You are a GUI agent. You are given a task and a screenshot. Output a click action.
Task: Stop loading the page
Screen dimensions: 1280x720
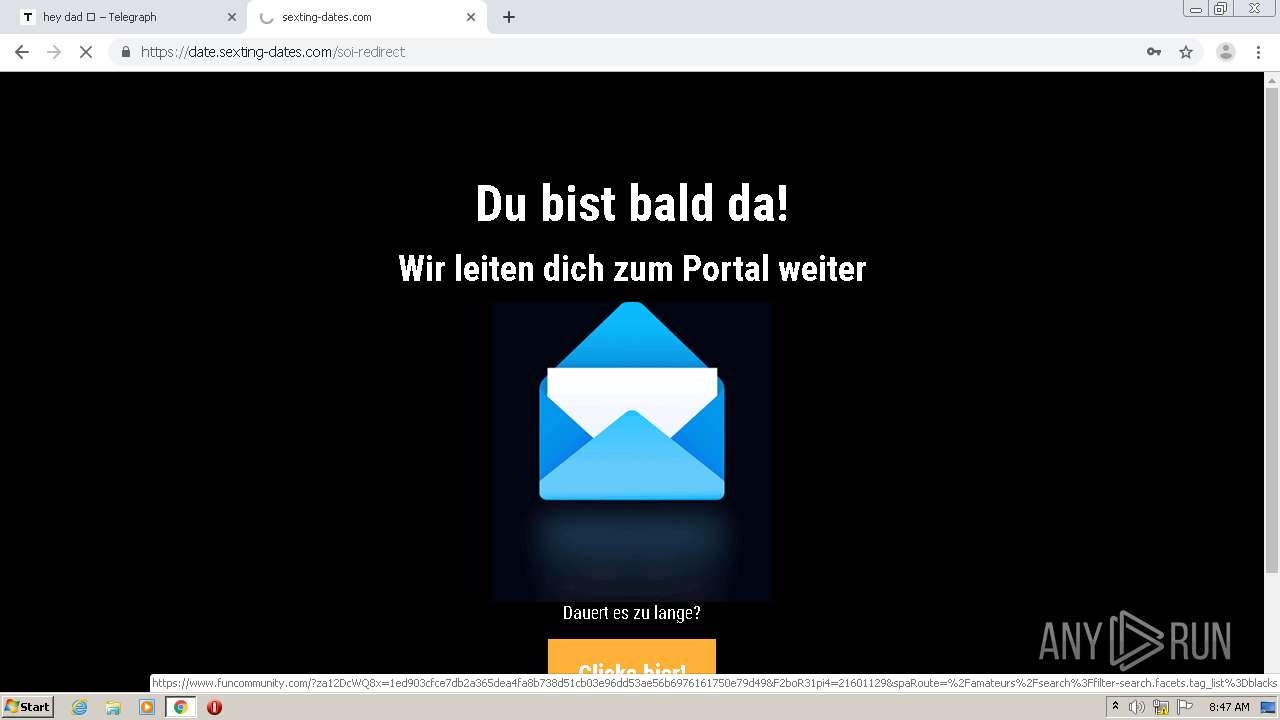click(86, 52)
